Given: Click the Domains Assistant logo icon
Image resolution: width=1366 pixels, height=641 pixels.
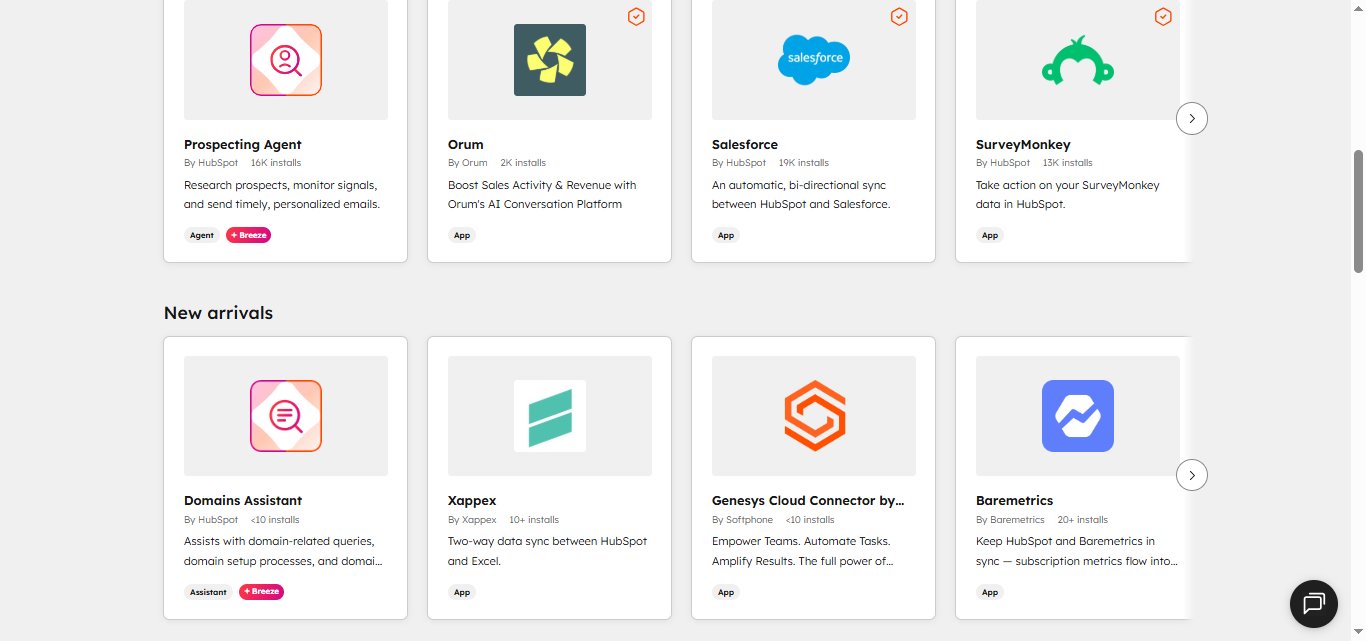Looking at the screenshot, I should click(286, 416).
